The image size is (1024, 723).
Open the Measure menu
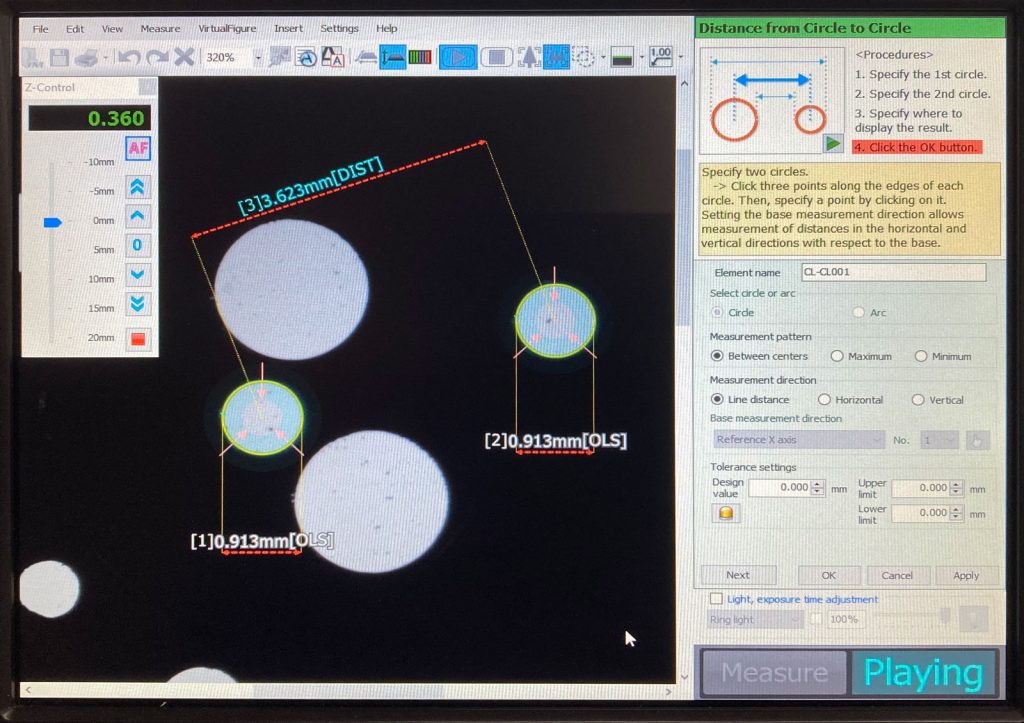pos(160,29)
